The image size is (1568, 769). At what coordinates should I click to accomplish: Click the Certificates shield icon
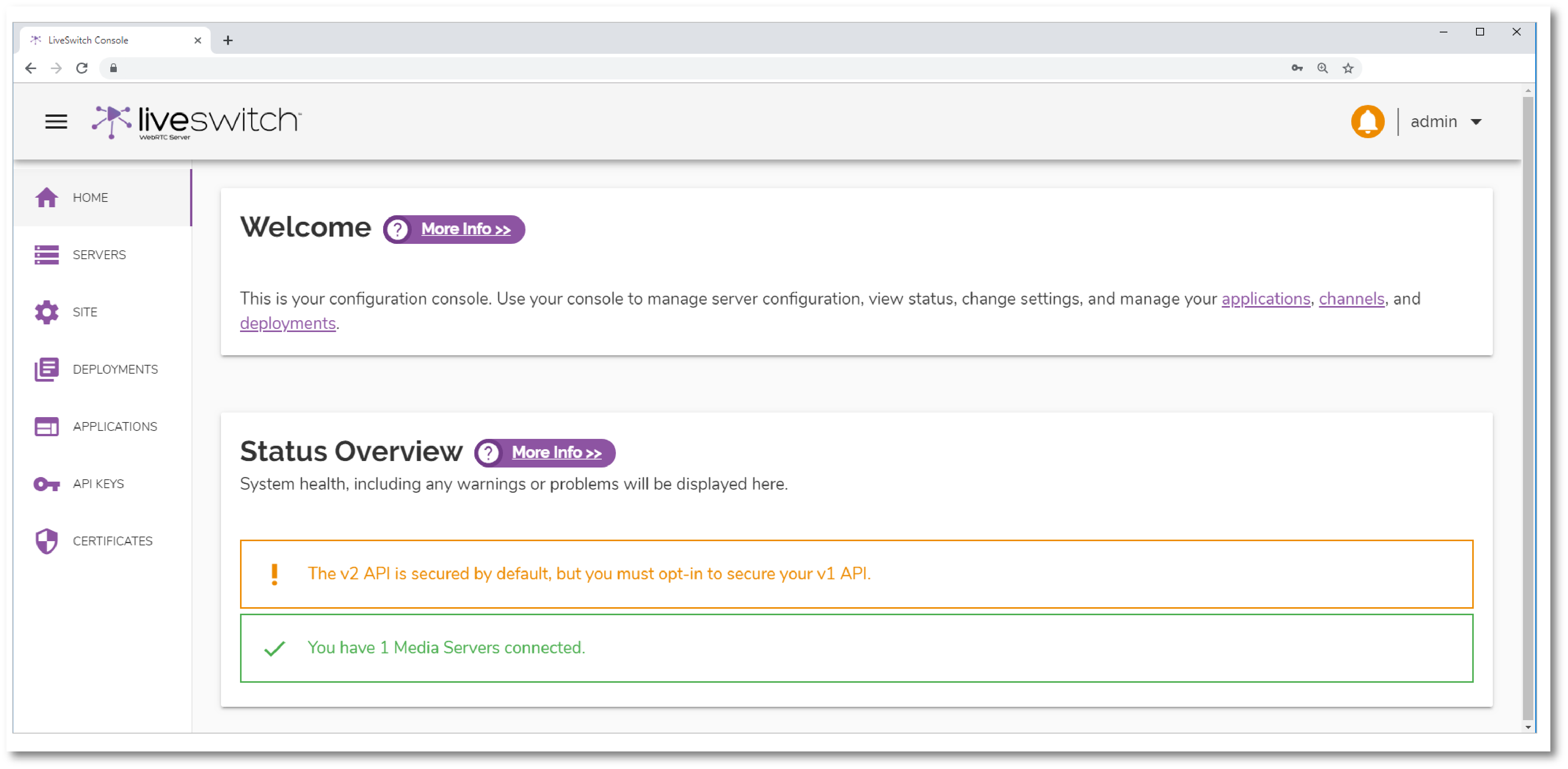[x=46, y=541]
